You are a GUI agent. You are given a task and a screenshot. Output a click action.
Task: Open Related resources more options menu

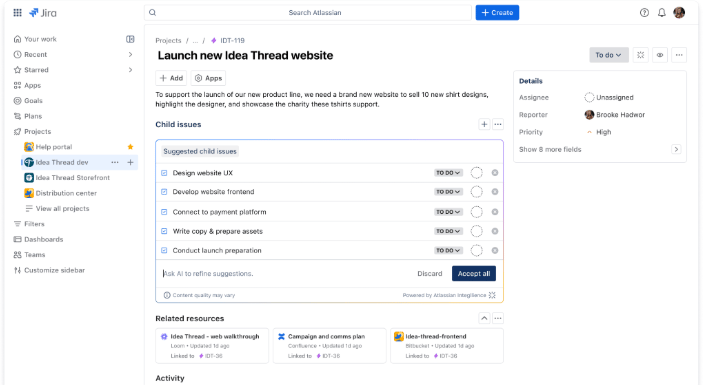(x=498, y=318)
